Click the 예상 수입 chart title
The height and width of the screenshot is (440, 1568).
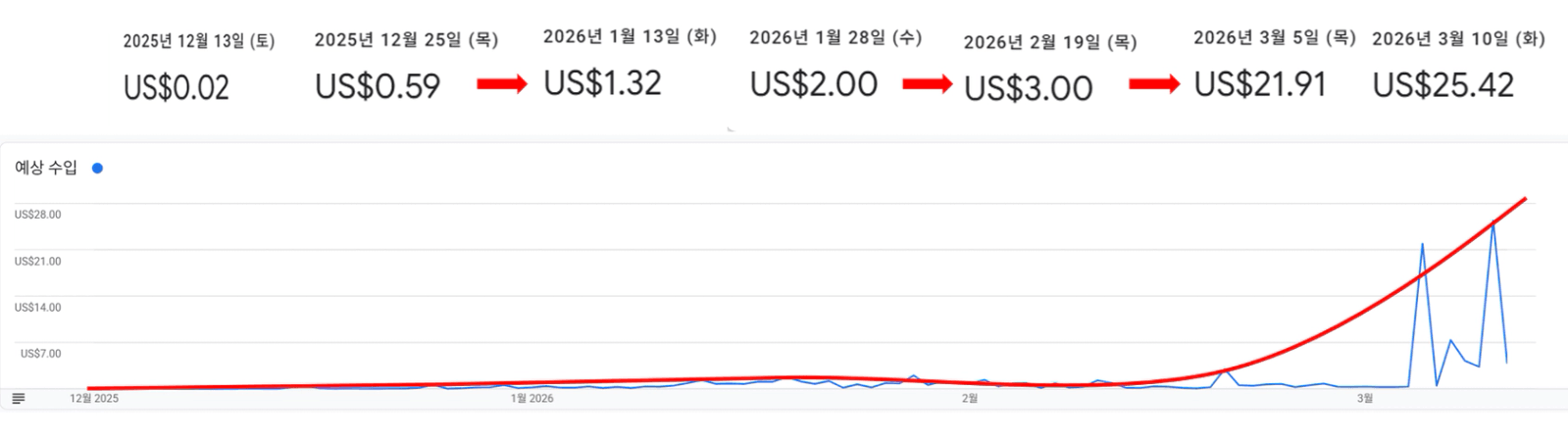point(45,168)
